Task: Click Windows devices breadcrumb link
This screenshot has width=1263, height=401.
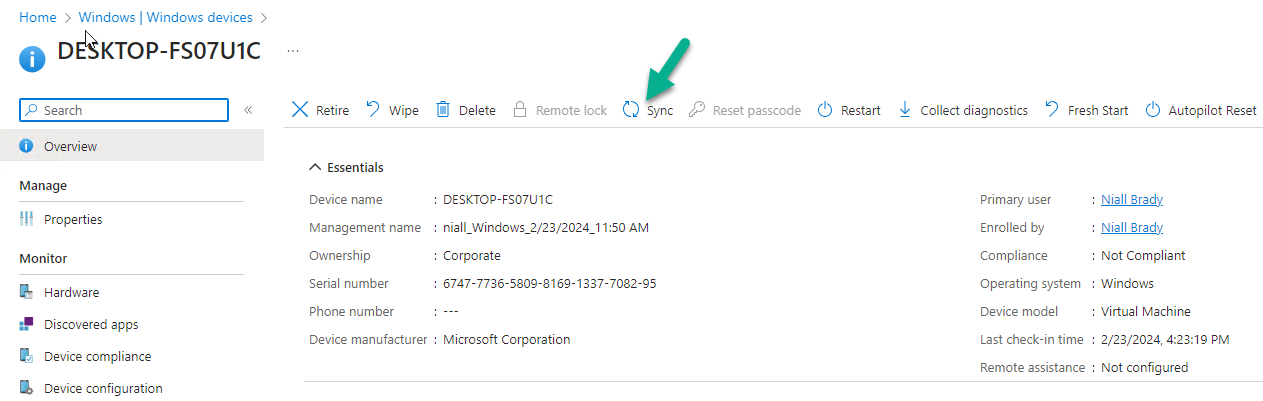Action: [x=166, y=17]
